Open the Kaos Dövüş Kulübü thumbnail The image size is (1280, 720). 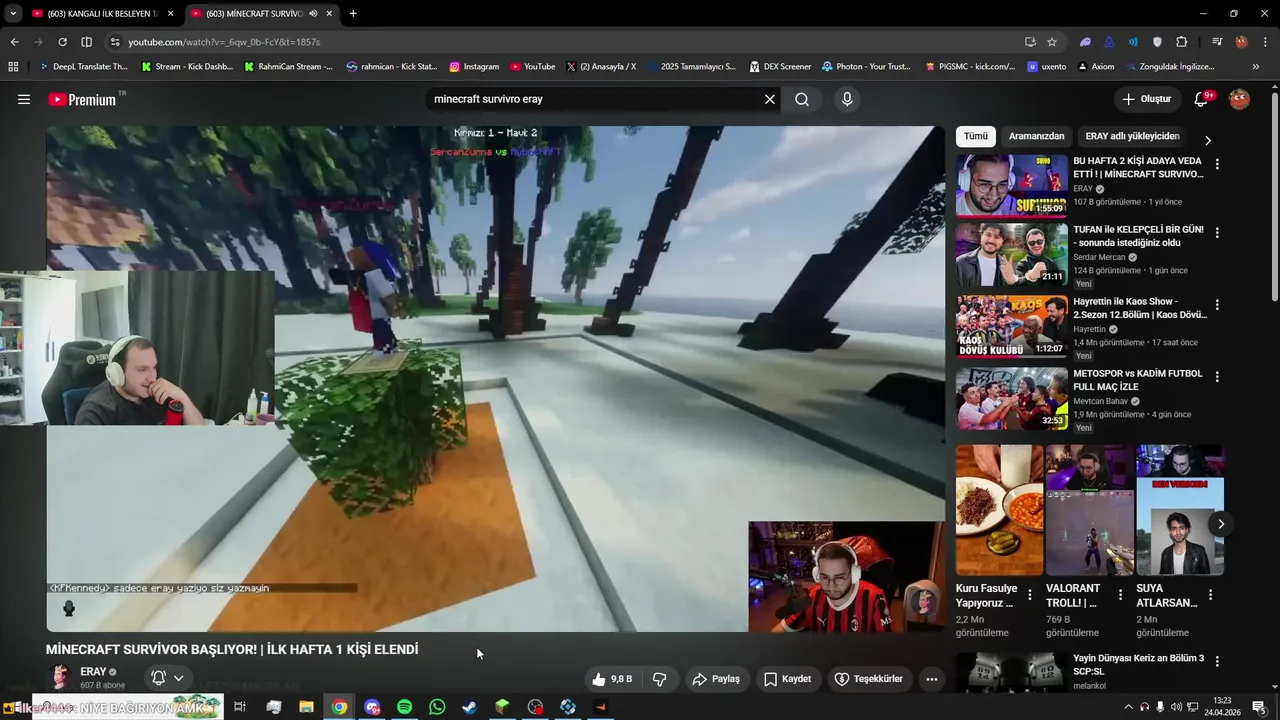pyautogui.click(x=1011, y=326)
